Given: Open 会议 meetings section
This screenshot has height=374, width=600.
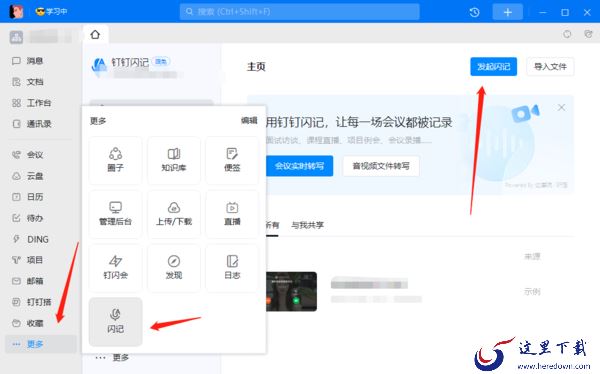Looking at the screenshot, I should pos(28,155).
